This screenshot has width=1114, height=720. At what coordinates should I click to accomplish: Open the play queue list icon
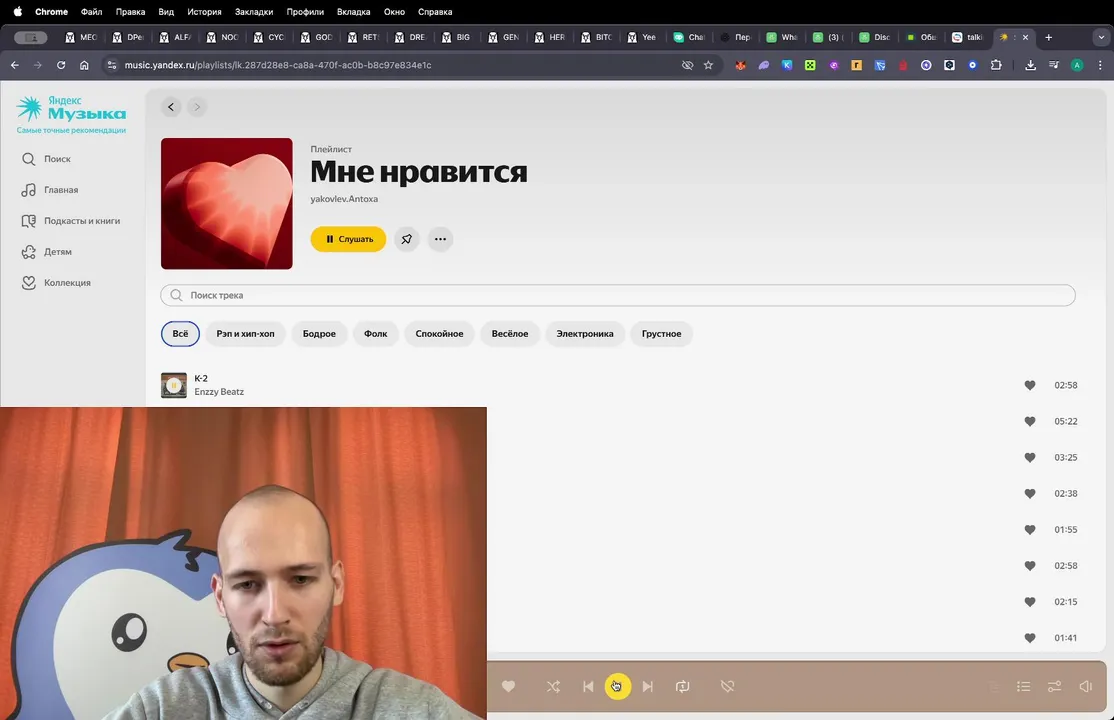click(1023, 687)
